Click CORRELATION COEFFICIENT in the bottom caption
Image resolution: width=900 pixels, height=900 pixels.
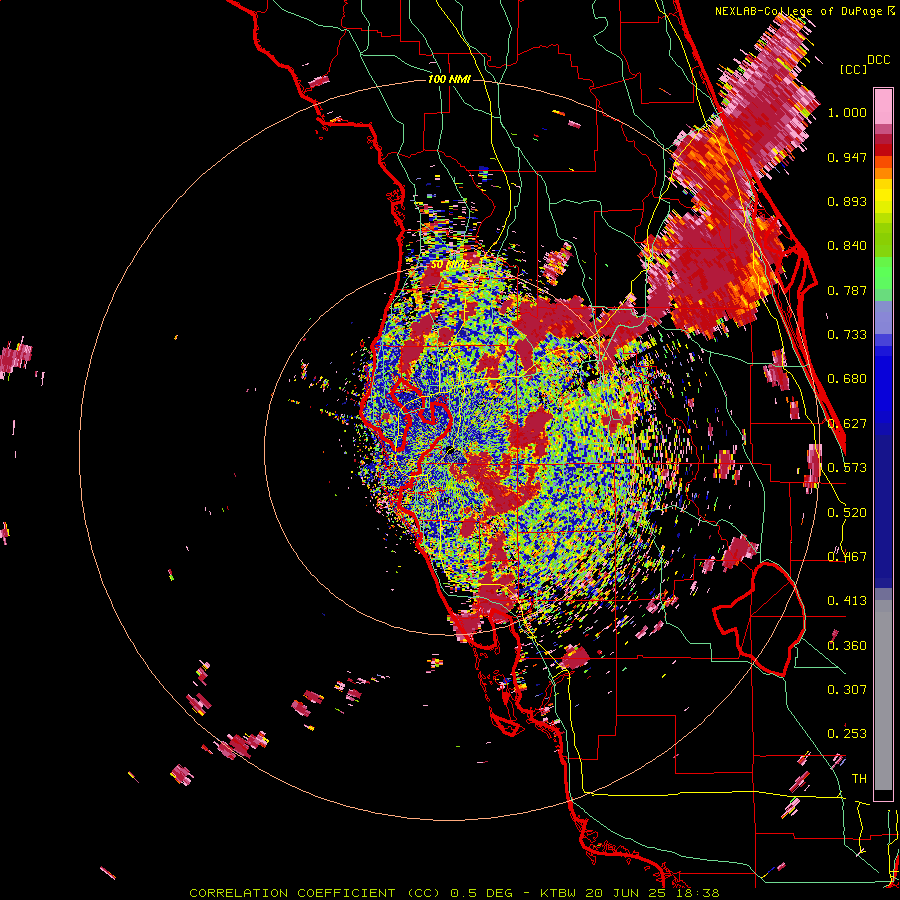292,893
